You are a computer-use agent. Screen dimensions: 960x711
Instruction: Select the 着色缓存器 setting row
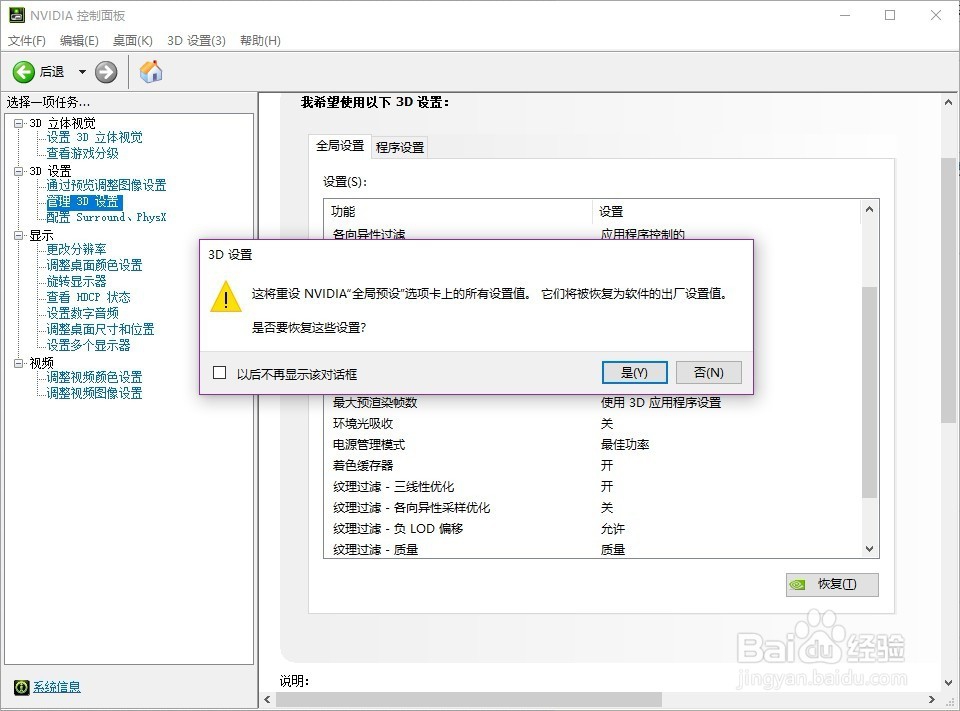point(592,465)
